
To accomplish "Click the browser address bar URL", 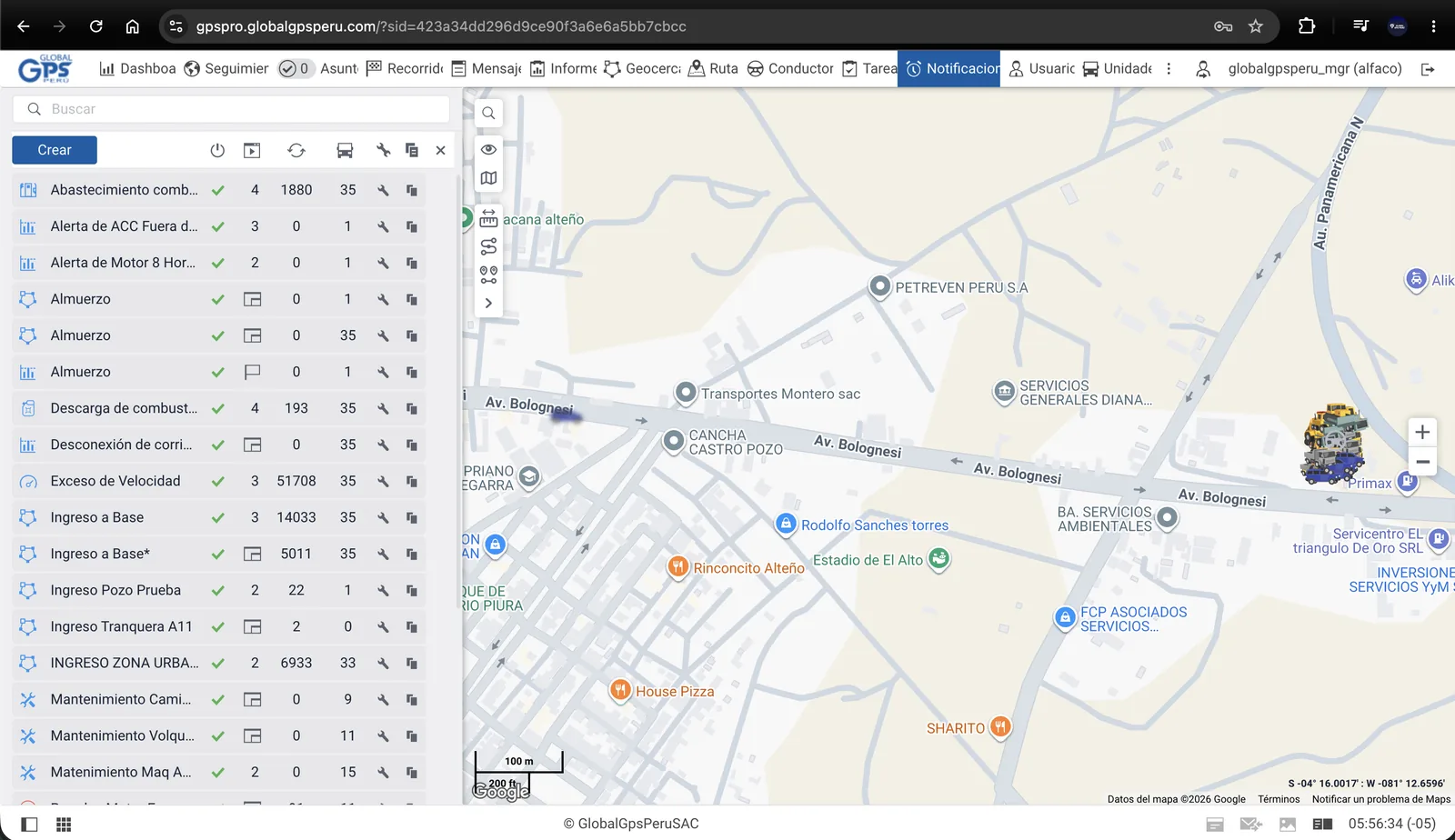I will tap(441, 26).
